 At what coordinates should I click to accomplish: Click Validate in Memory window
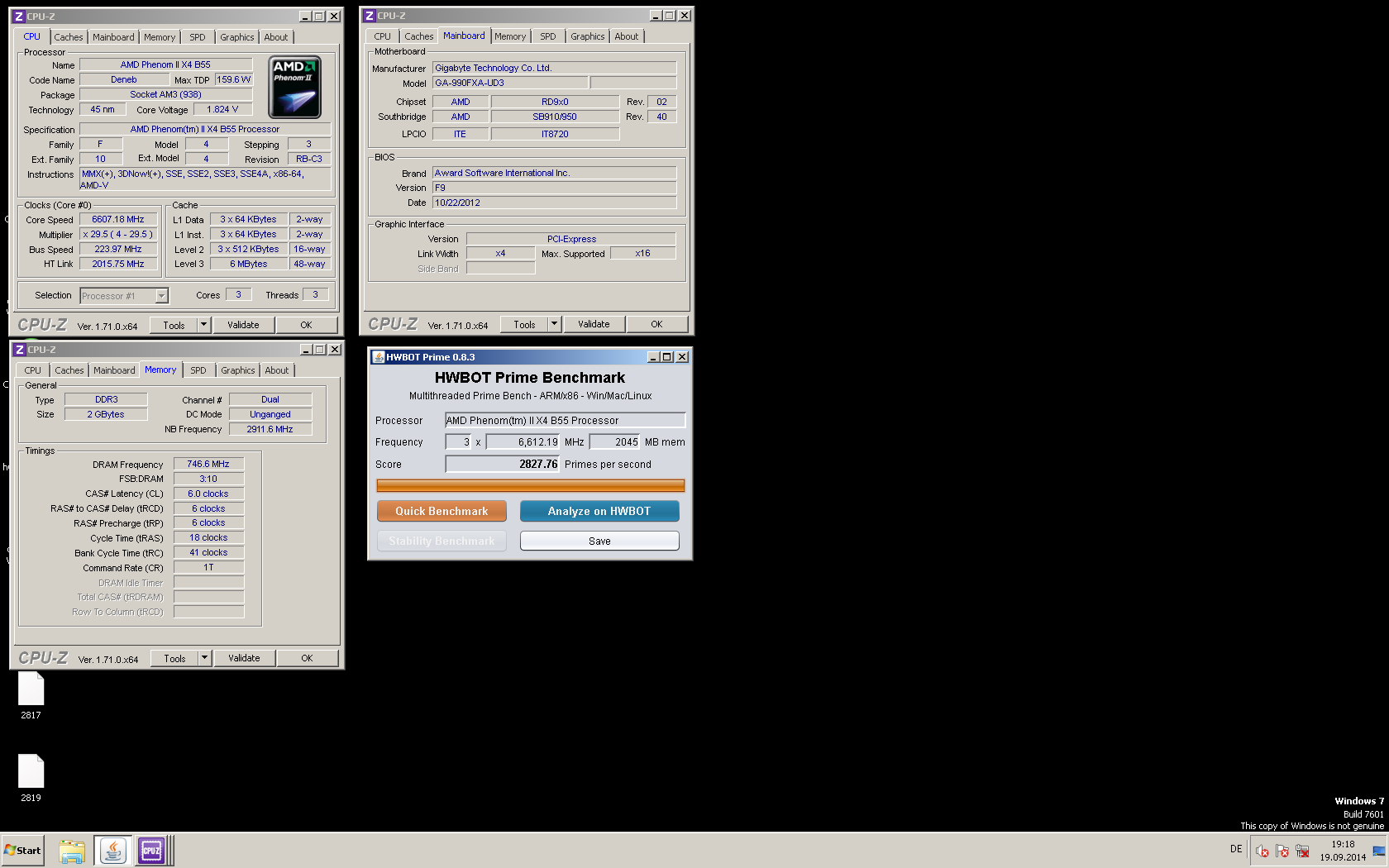click(x=244, y=658)
